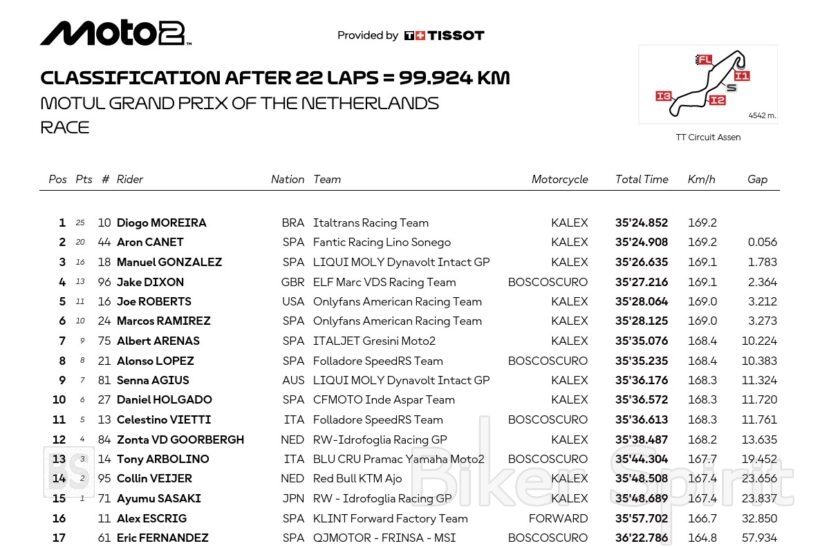The image size is (820, 548).
Task: Click the Tissot sponsor logo
Action: (x=444, y=36)
